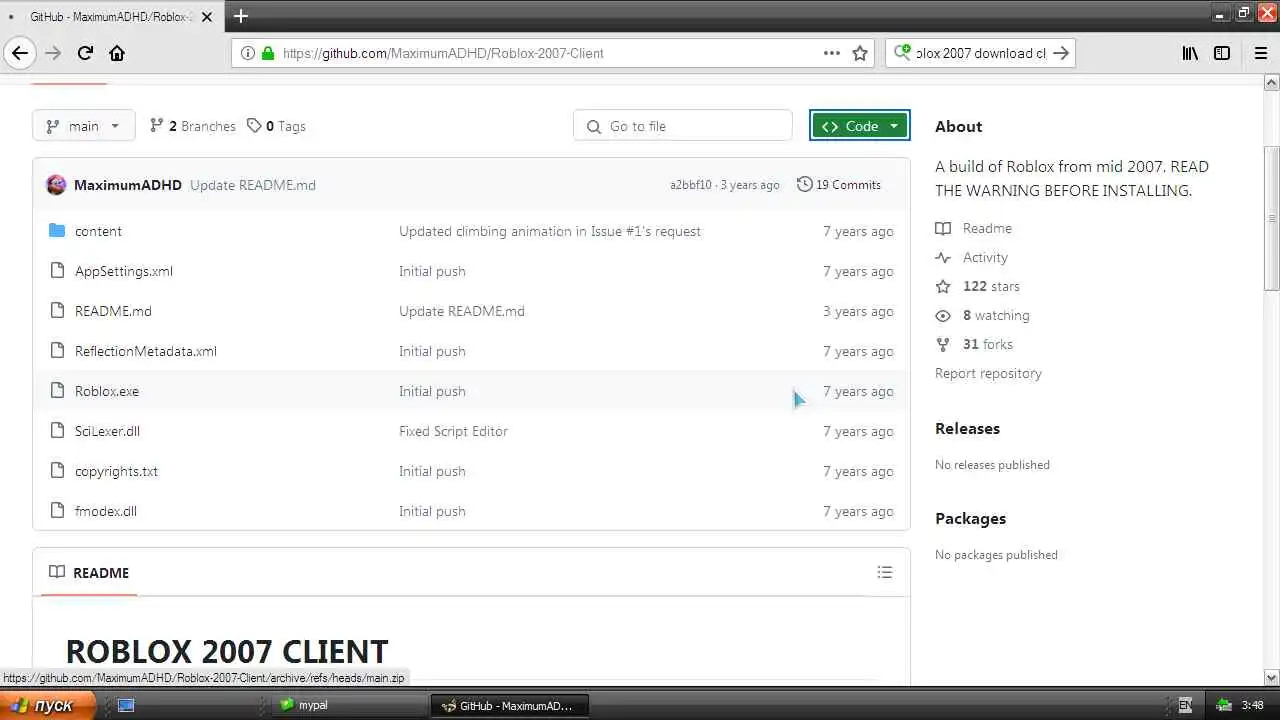The height and width of the screenshot is (720, 1280).
Task: Open the Start (пуск) menu
Action: tap(47, 705)
